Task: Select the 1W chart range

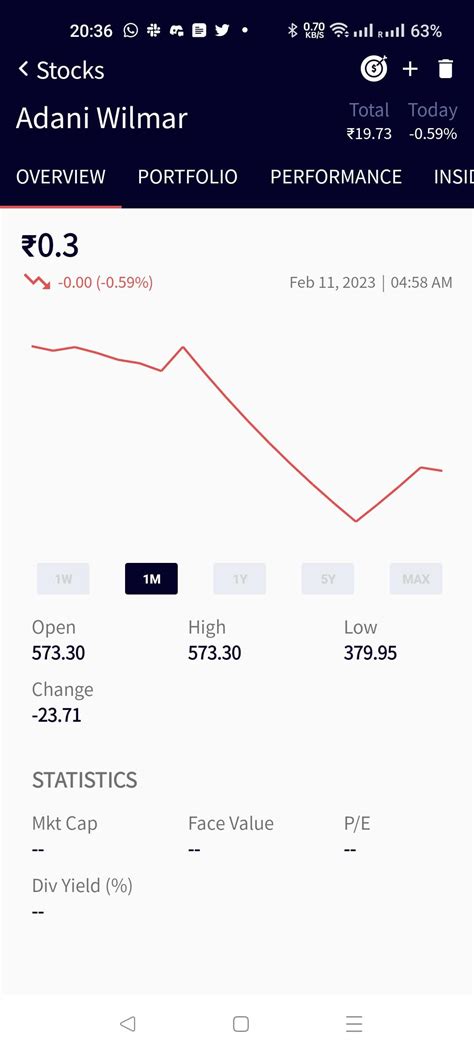Action: click(x=63, y=579)
